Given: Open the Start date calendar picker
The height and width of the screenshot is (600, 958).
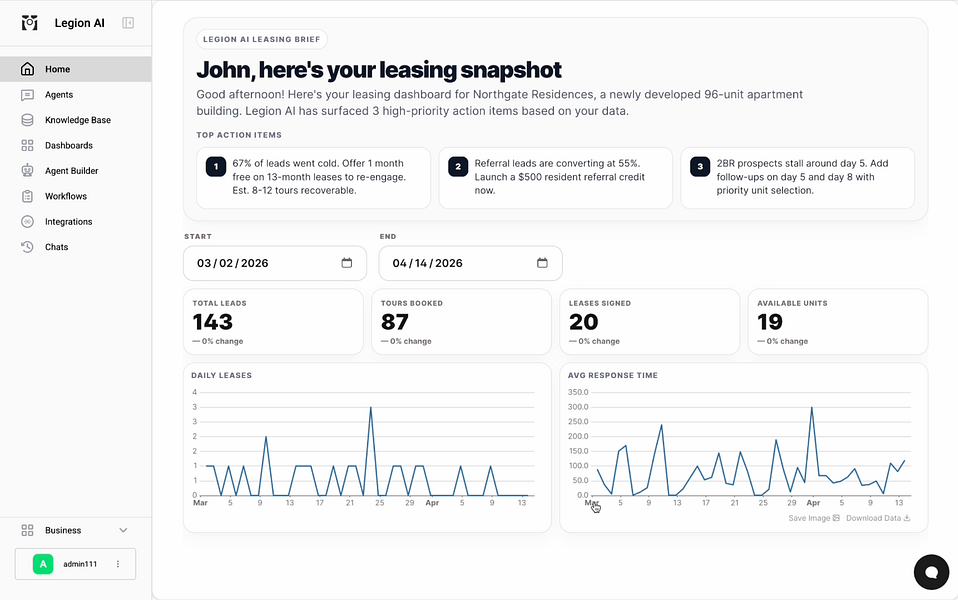Looking at the screenshot, I should (x=346, y=263).
